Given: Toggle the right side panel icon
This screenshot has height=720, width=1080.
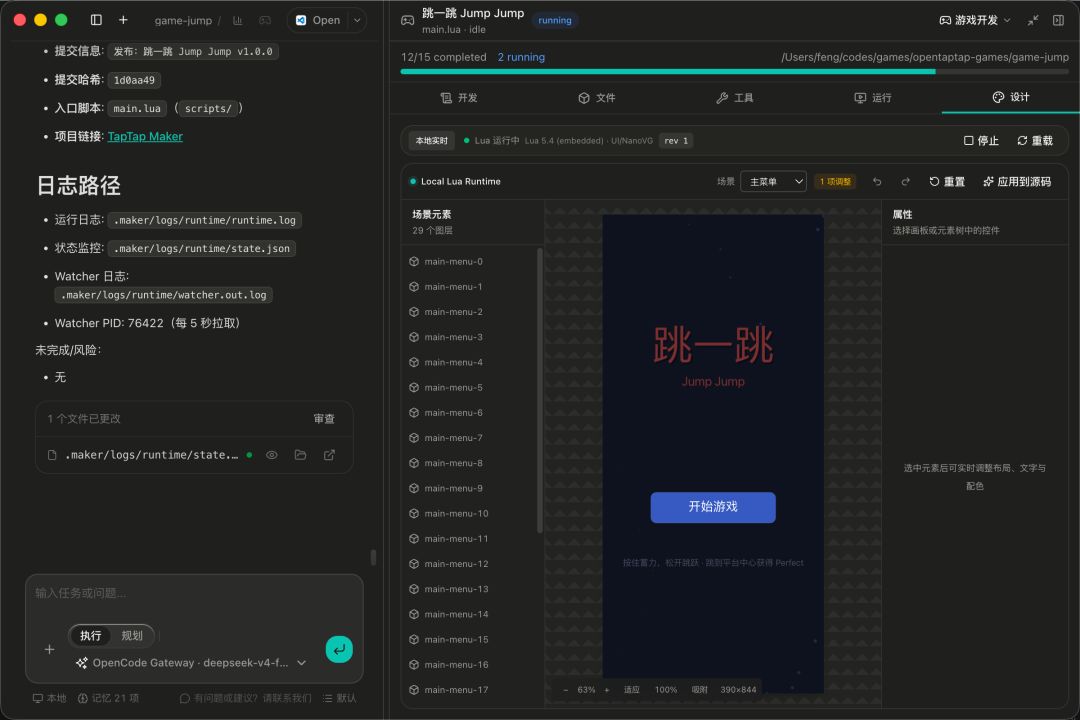Looking at the screenshot, I should 1059,20.
